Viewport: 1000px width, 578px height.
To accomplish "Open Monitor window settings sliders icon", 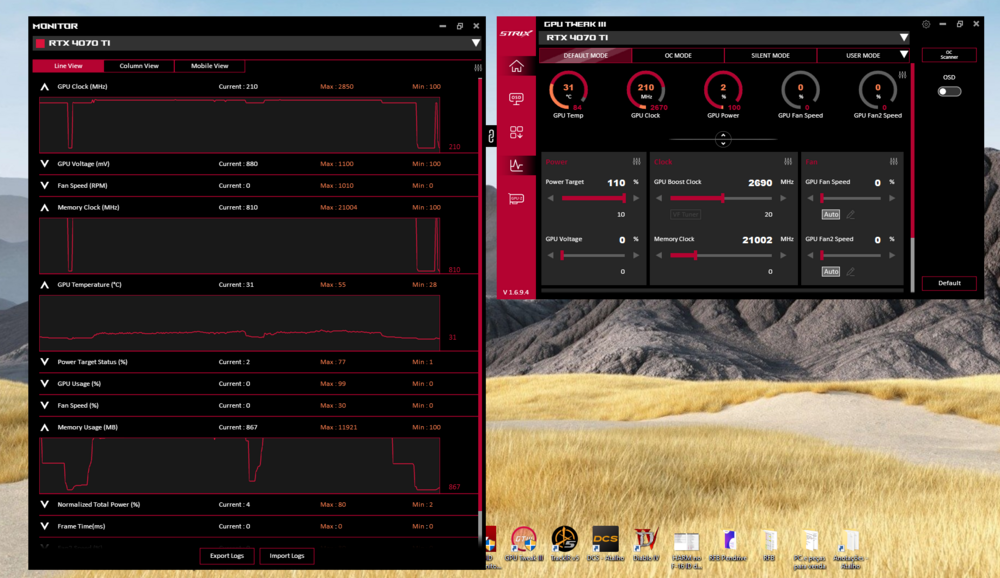I will [478, 68].
